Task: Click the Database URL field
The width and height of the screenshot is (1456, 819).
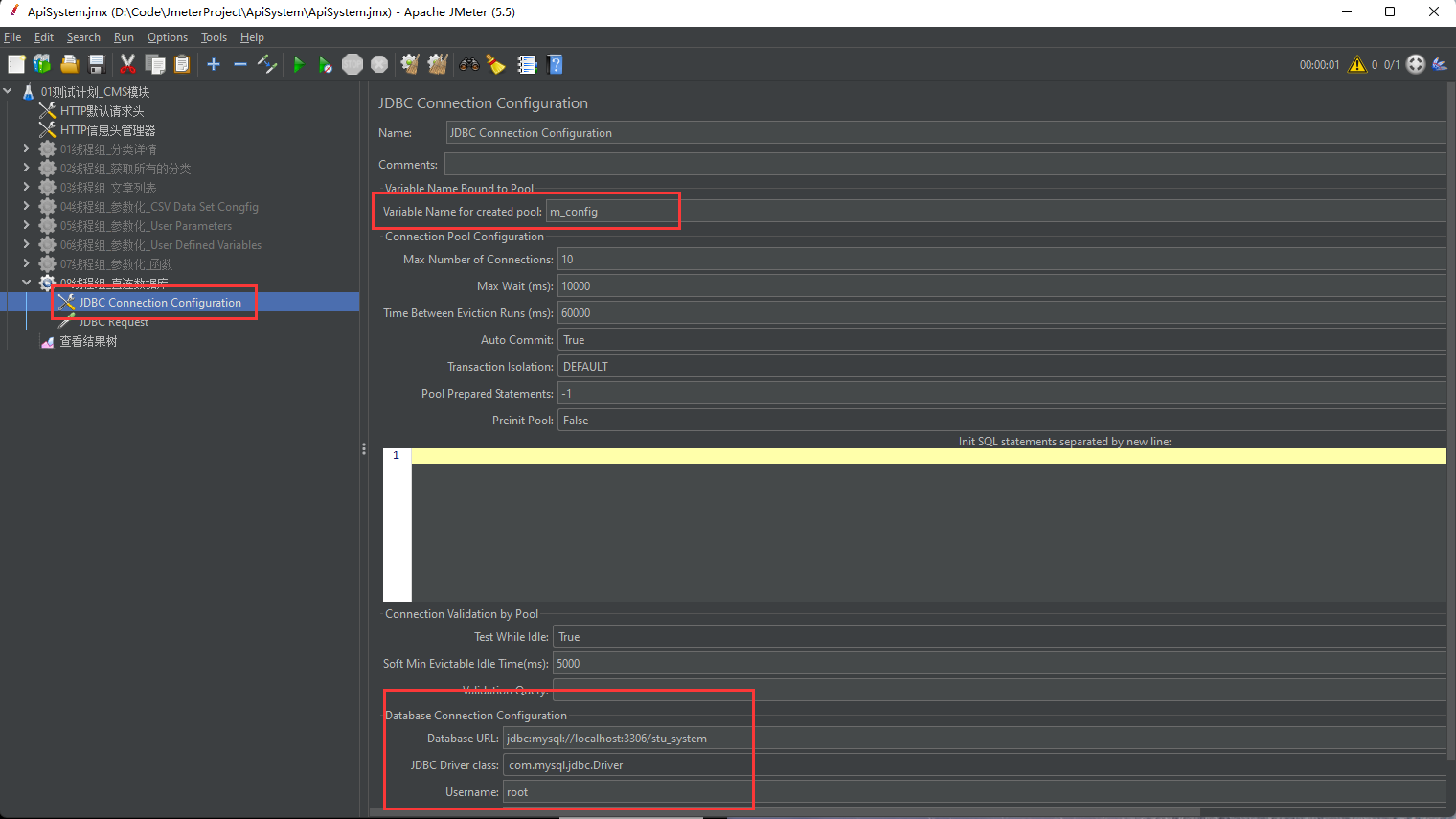Action: click(x=975, y=739)
